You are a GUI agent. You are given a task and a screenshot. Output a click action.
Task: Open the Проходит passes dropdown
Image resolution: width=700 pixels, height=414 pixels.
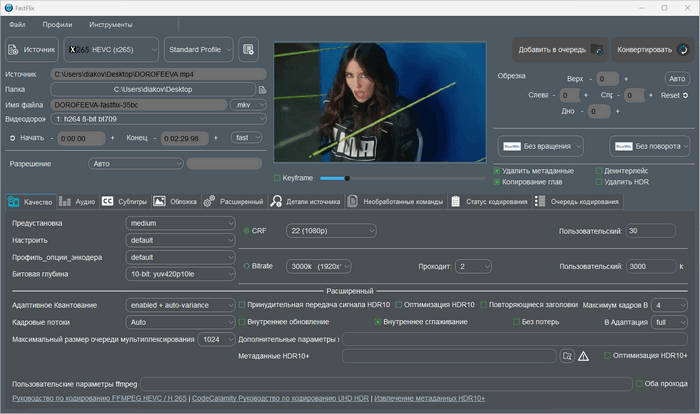point(473,267)
